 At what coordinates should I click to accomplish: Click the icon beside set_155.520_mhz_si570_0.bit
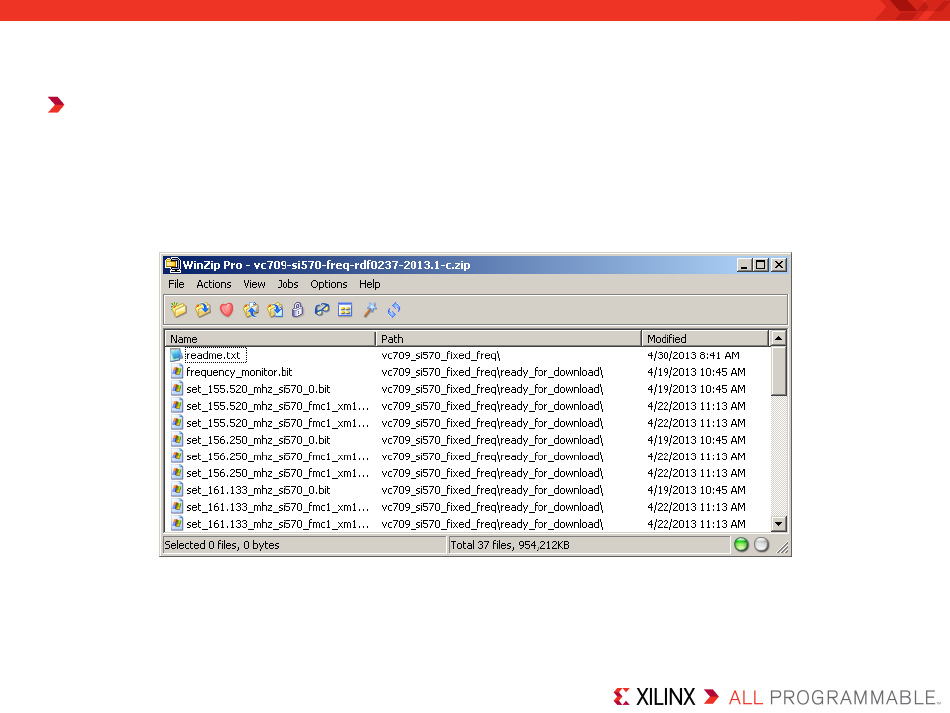click(x=176, y=389)
